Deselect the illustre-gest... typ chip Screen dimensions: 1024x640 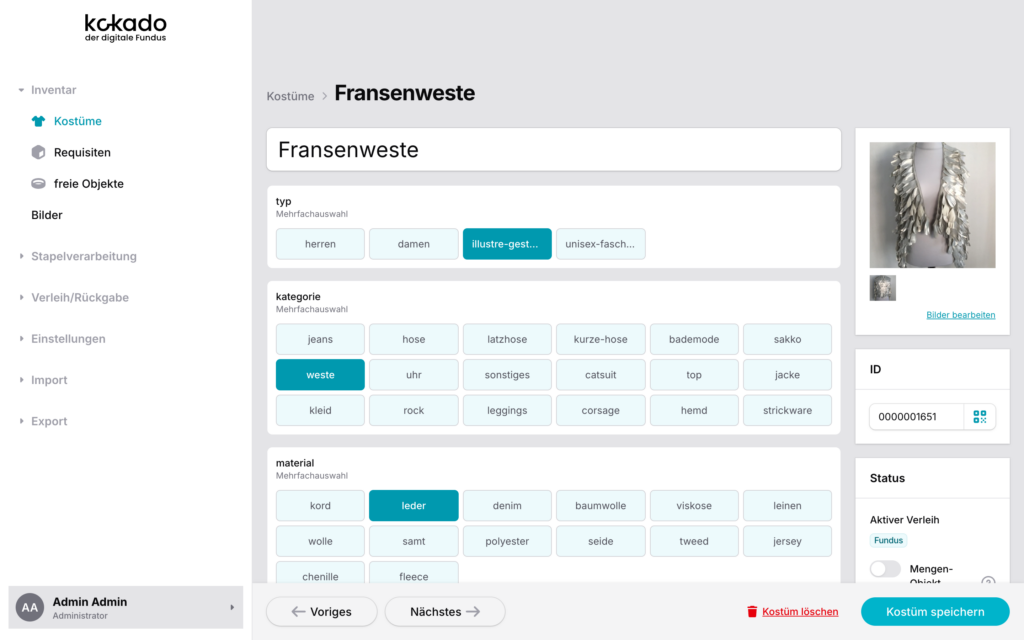(507, 244)
